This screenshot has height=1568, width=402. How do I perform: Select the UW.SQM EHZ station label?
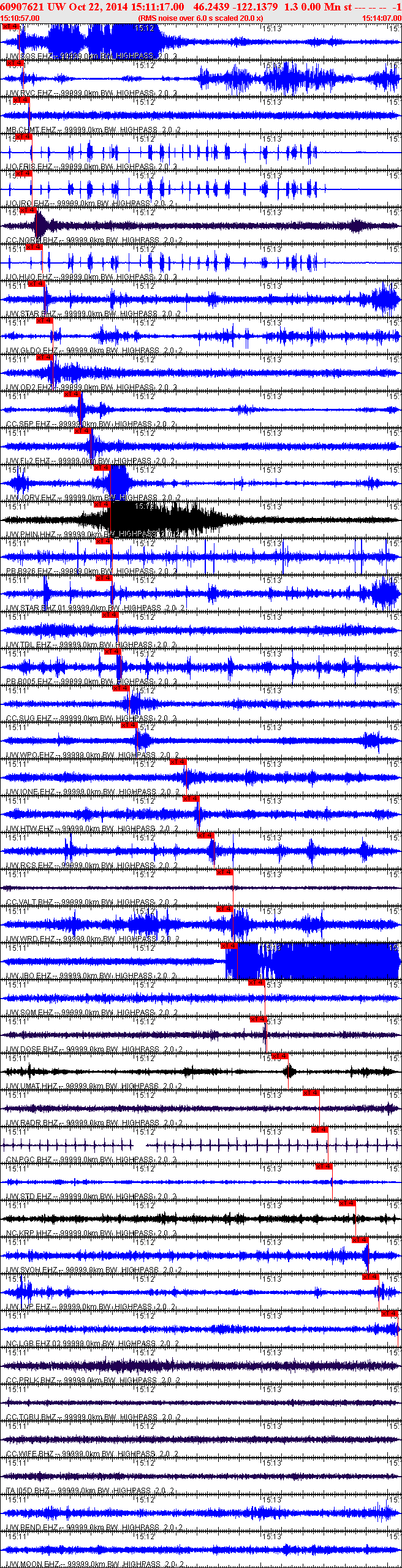91,1013
